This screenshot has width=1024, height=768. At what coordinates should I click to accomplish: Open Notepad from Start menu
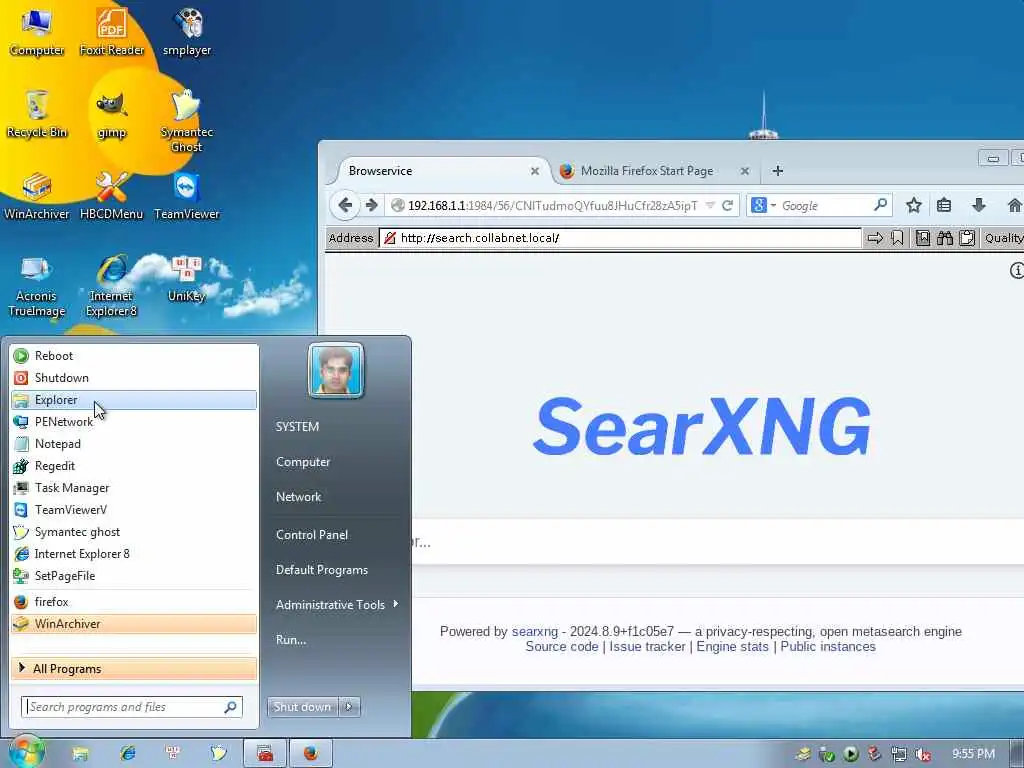(x=134, y=443)
